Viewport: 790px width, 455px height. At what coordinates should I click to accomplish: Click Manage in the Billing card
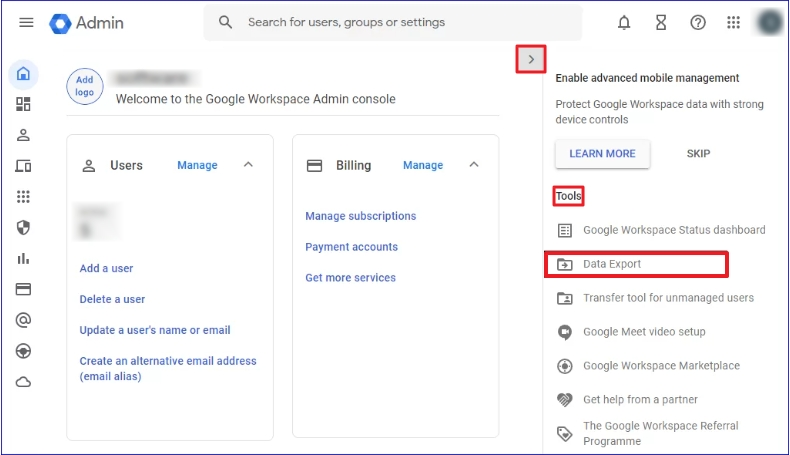(x=423, y=165)
